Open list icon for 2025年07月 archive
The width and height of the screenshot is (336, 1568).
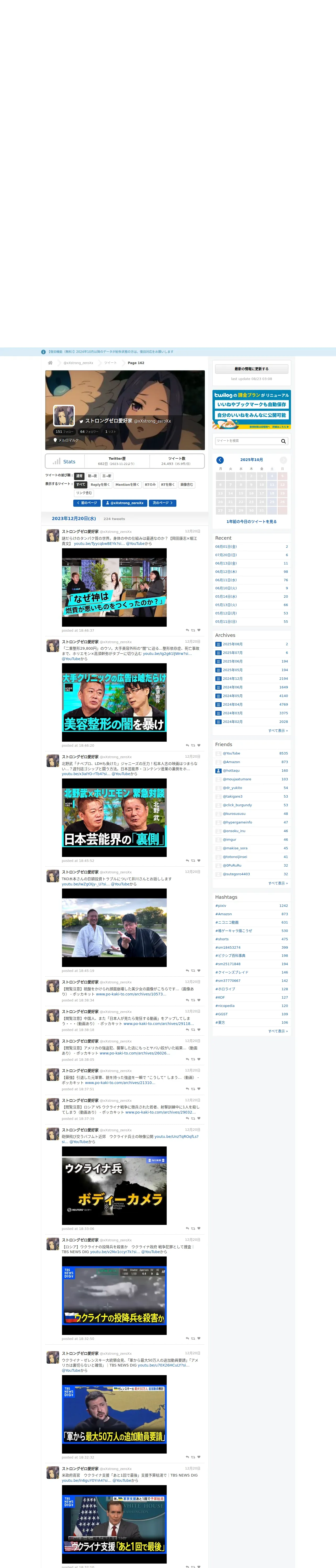point(218,653)
